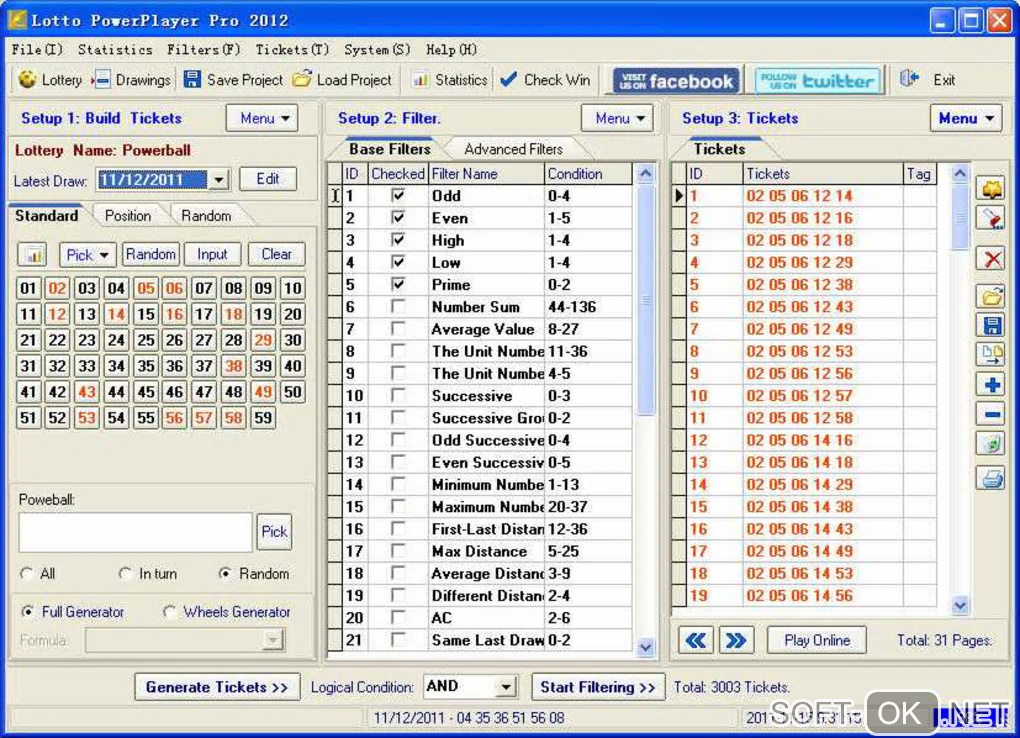Open Statistics chart toolbar icon

click(420, 79)
